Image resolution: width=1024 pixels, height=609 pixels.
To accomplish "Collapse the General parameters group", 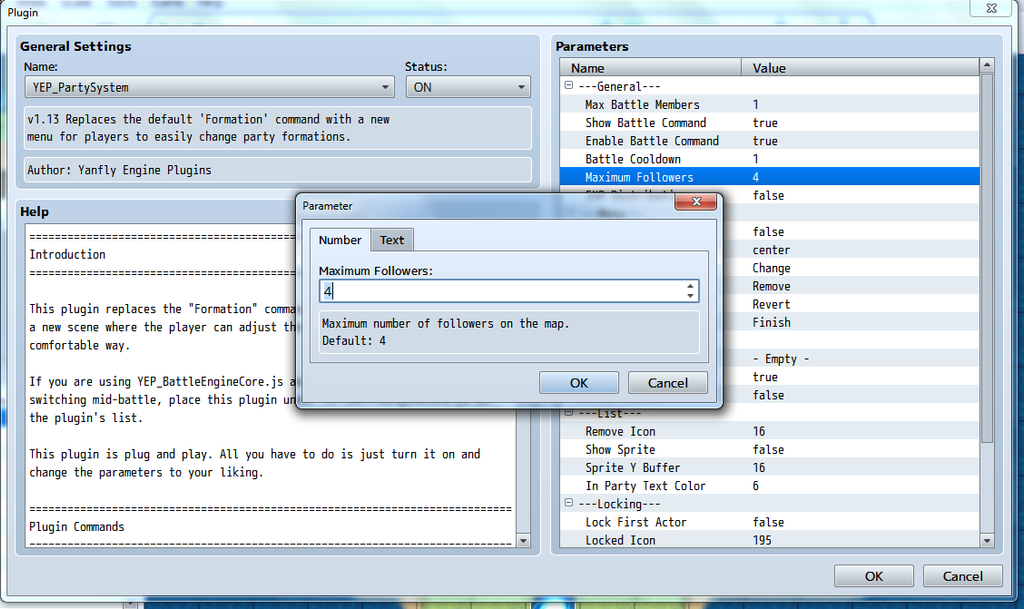I will tap(569, 86).
